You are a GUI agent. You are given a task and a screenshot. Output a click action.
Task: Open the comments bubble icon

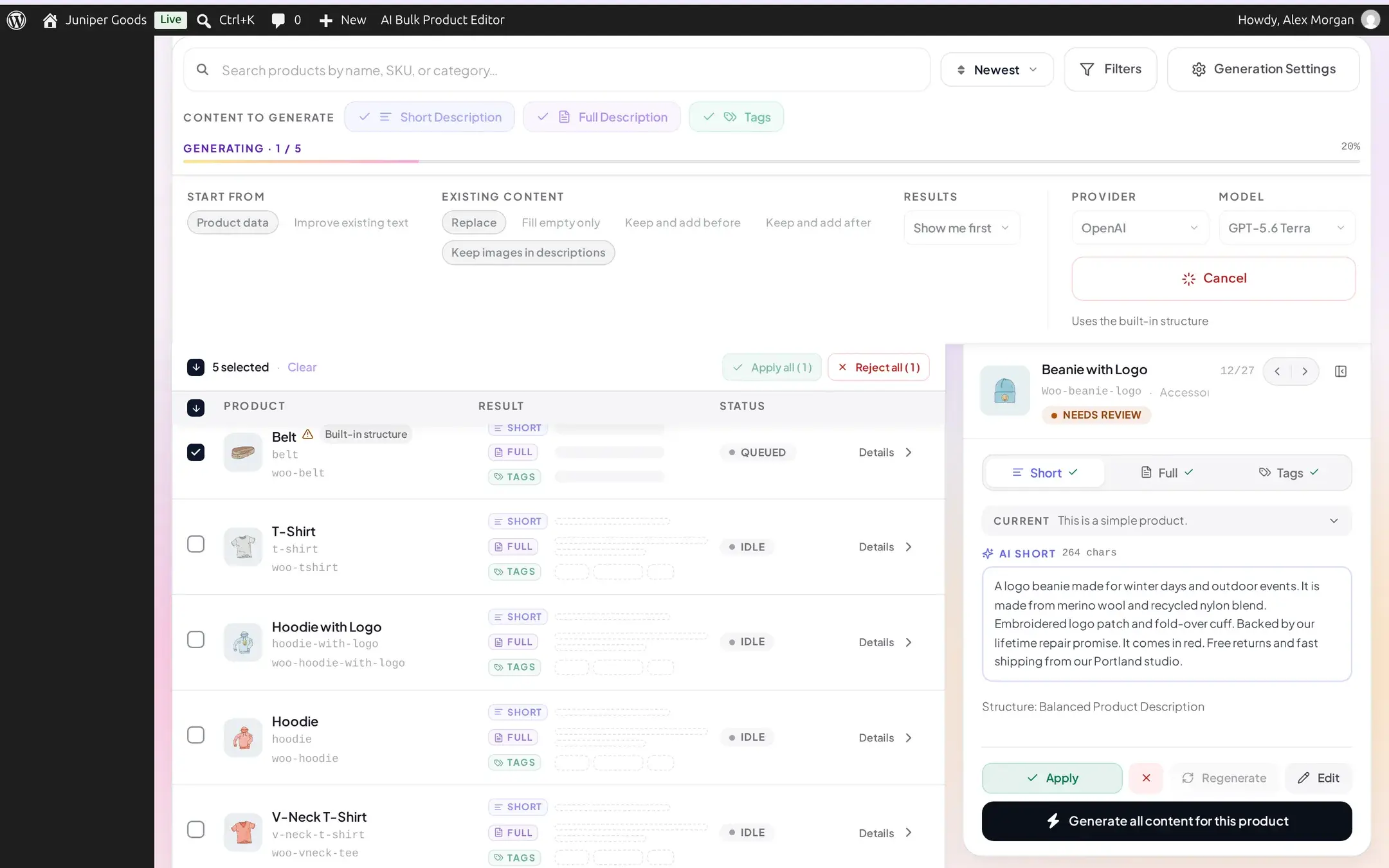coord(278,21)
